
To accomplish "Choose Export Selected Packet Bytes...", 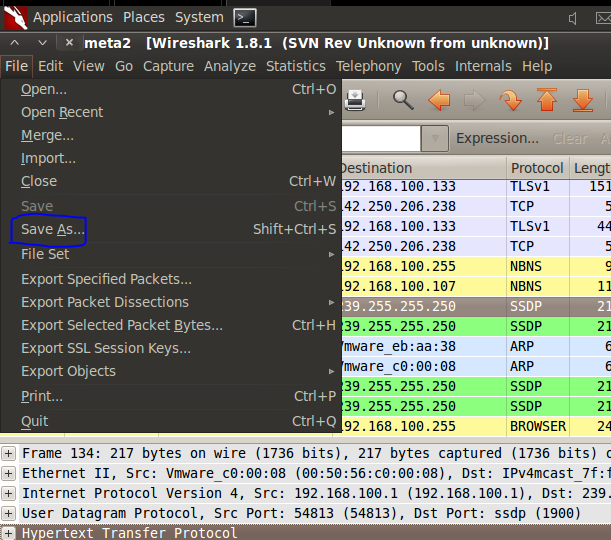I will [x=171, y=325].
